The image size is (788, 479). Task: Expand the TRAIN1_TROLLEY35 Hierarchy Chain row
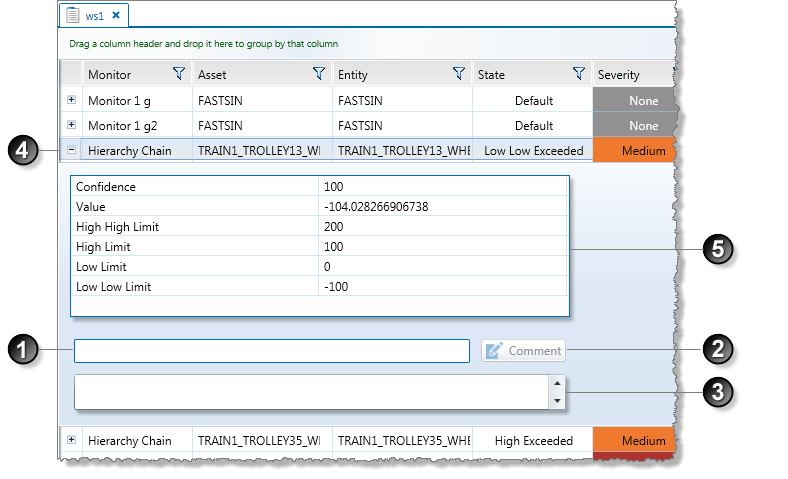[x=71, y=440]
